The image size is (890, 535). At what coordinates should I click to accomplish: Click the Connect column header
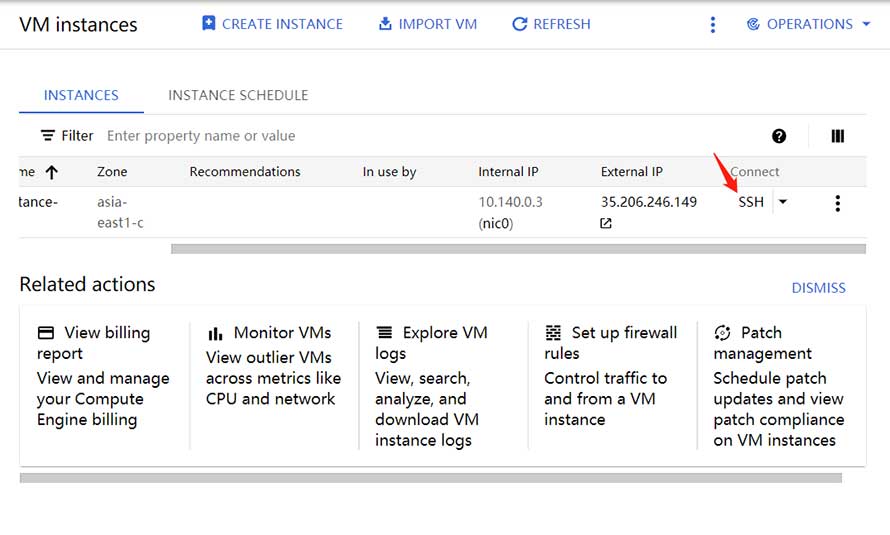click(x=754, y=172)
